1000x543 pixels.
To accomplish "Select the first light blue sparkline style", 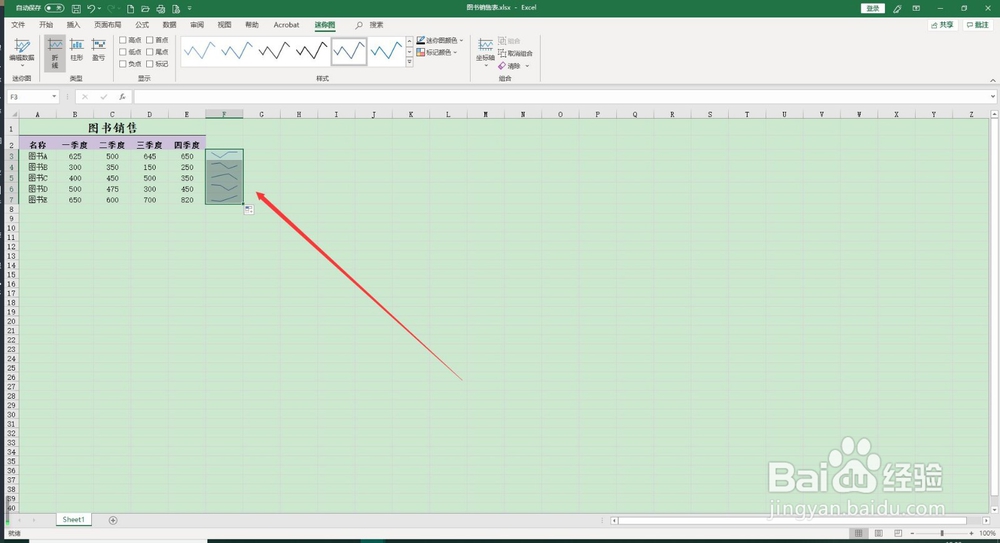I will point(200,51).
